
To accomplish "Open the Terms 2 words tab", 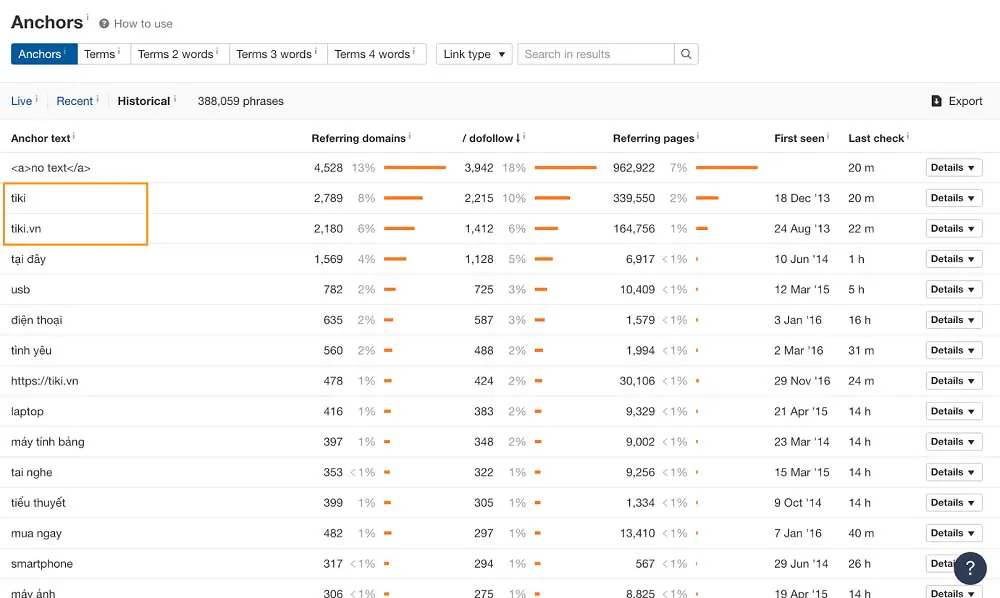I will click(179, 54).
